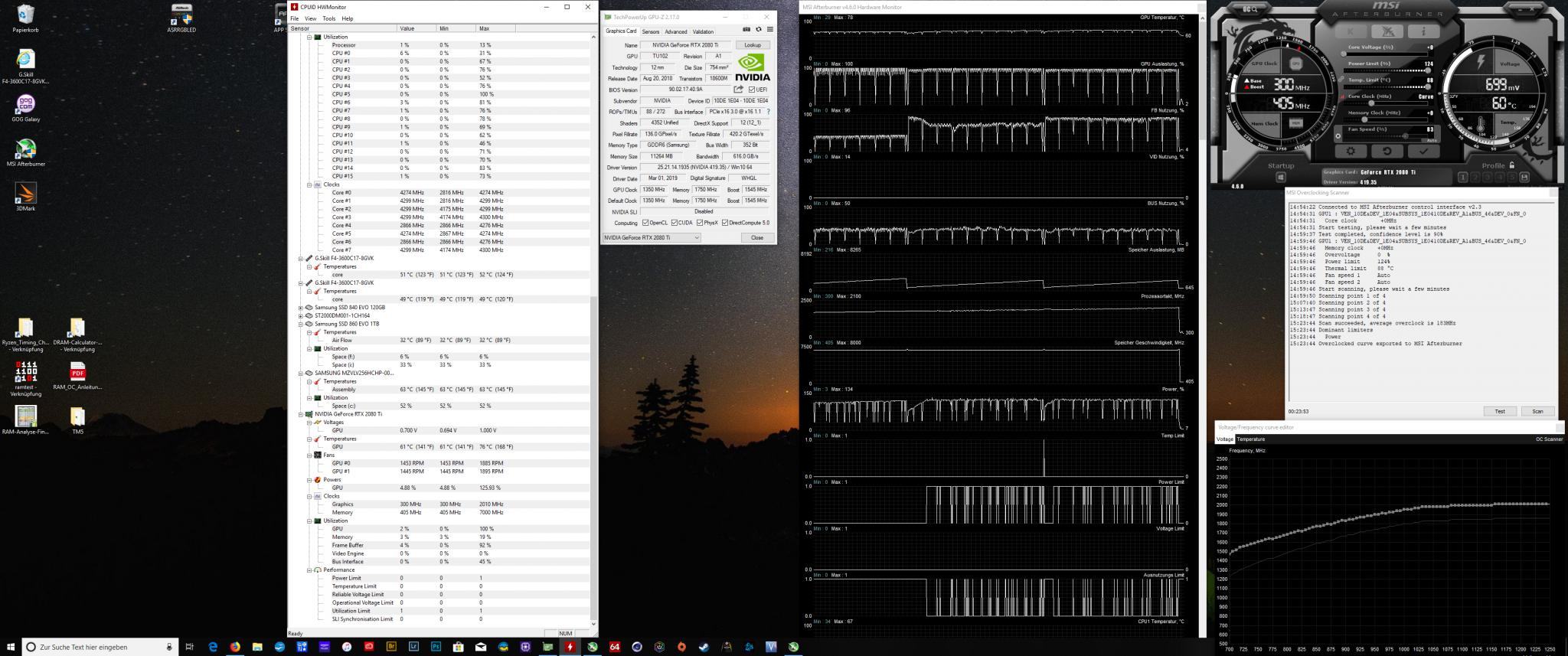Open MSI Afterburner desktop shortcut
This screenshot has height=656, width=1568.
pyautogui.click(x=25, y=153)
